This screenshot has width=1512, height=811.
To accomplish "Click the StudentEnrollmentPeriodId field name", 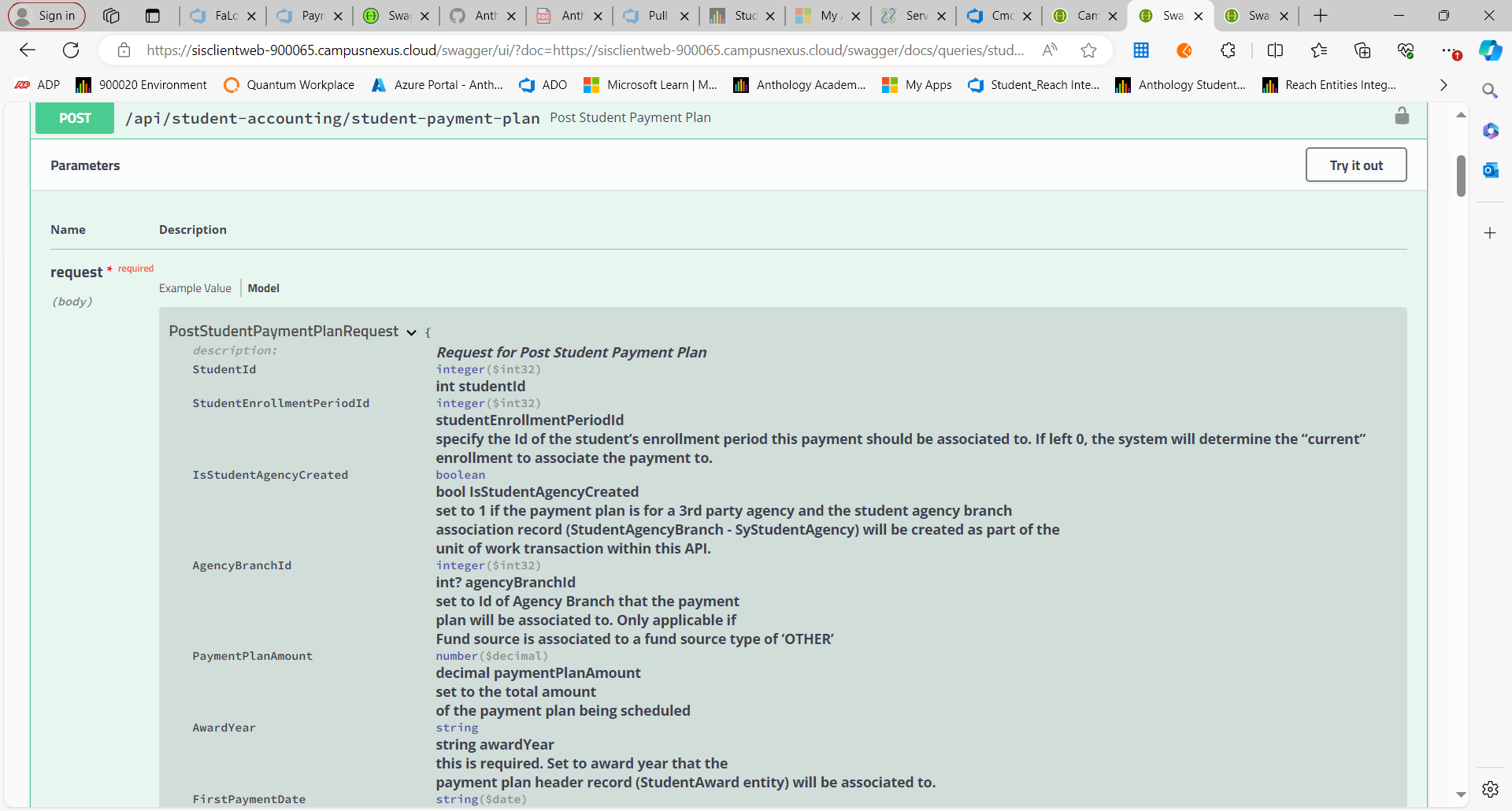I will tap(281, 403).
